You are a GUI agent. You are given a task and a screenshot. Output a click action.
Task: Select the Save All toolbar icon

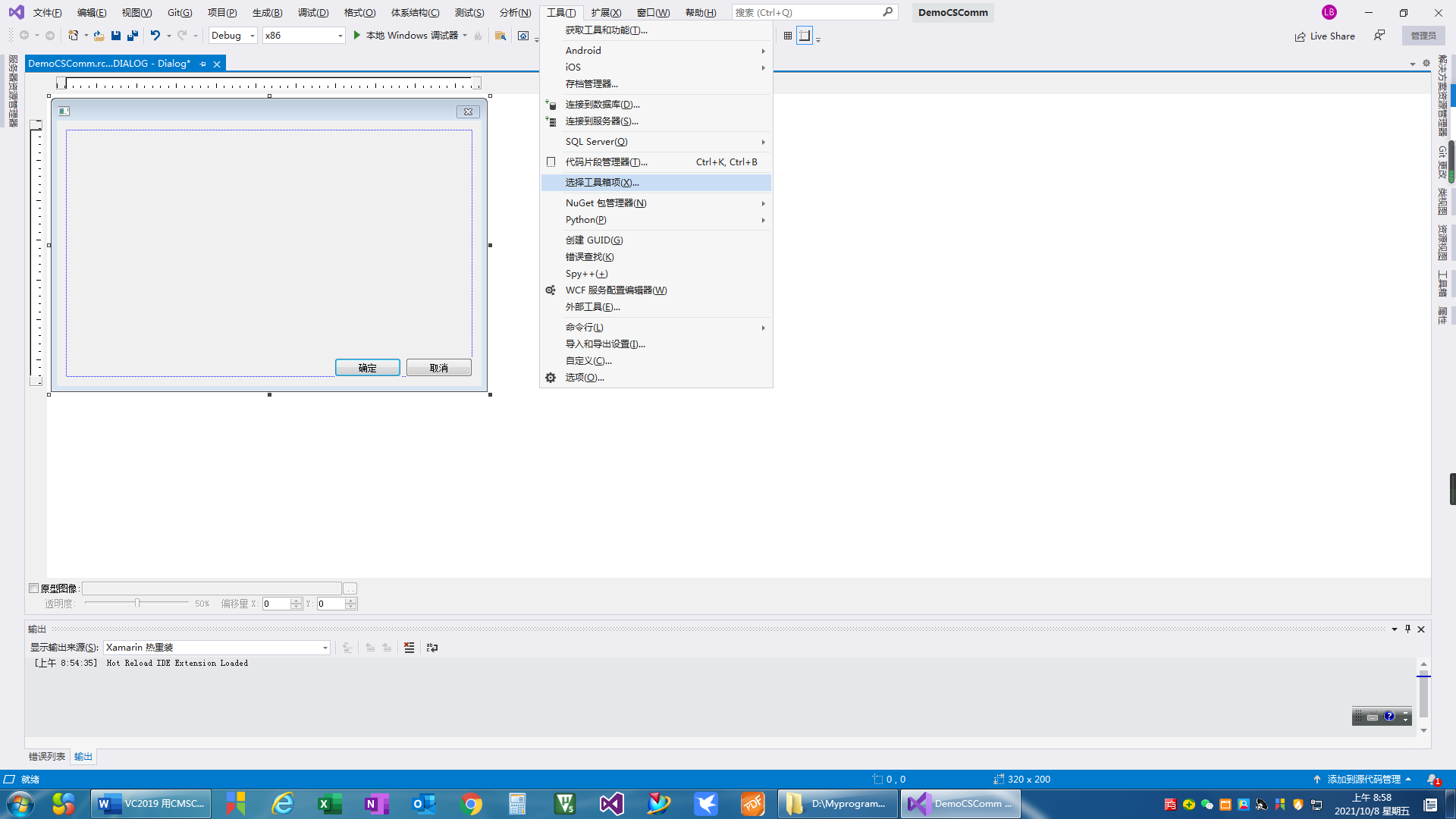[x=133, y=36]
